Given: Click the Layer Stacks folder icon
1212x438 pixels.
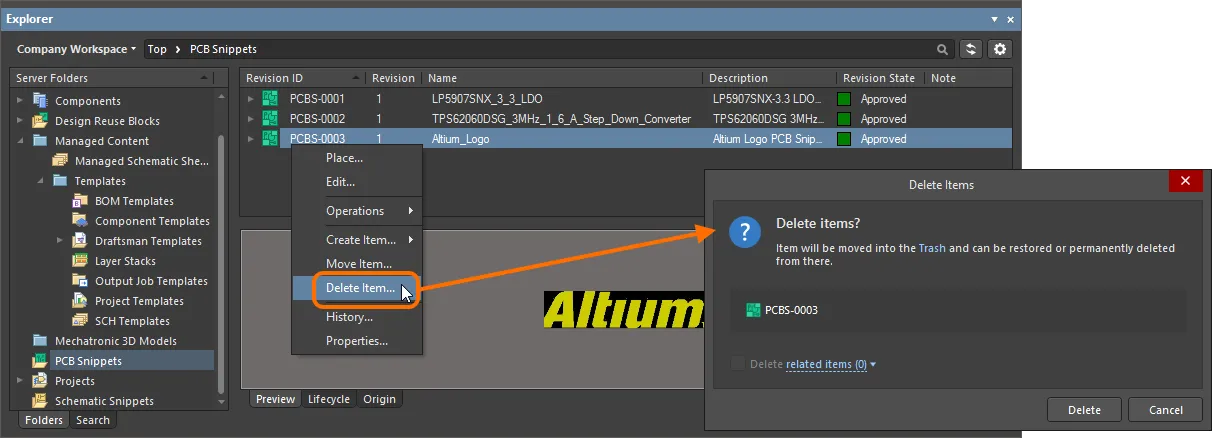Looking at the screenshot, I should [80, 261].
